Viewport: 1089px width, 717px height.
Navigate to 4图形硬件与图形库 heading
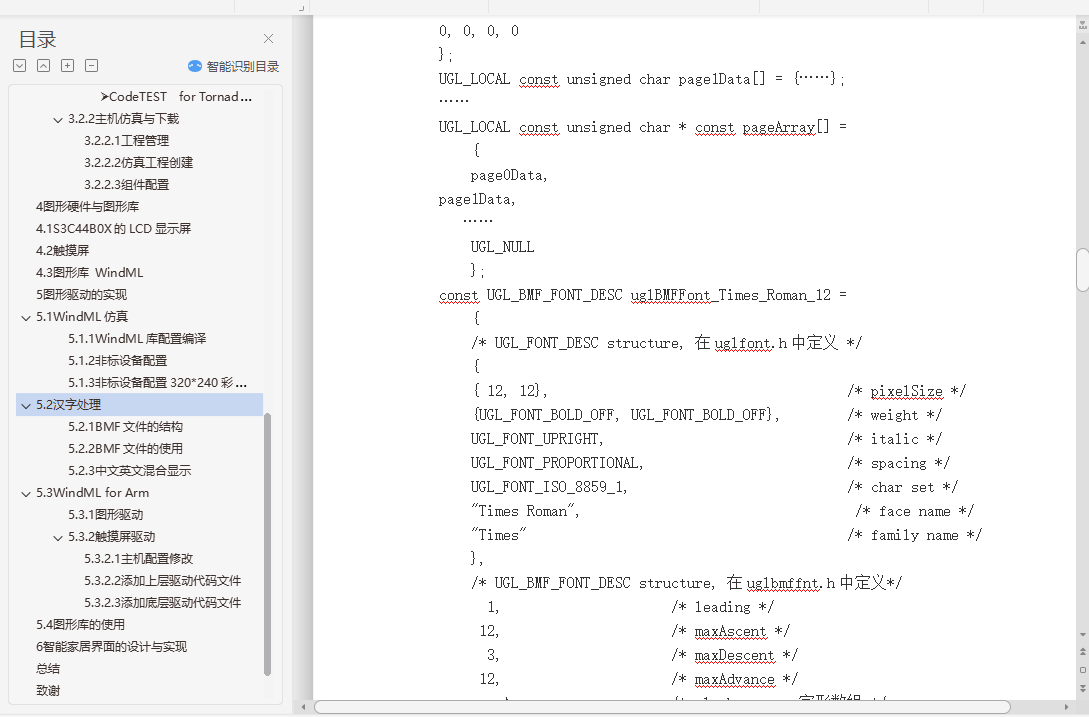point(88,206)
